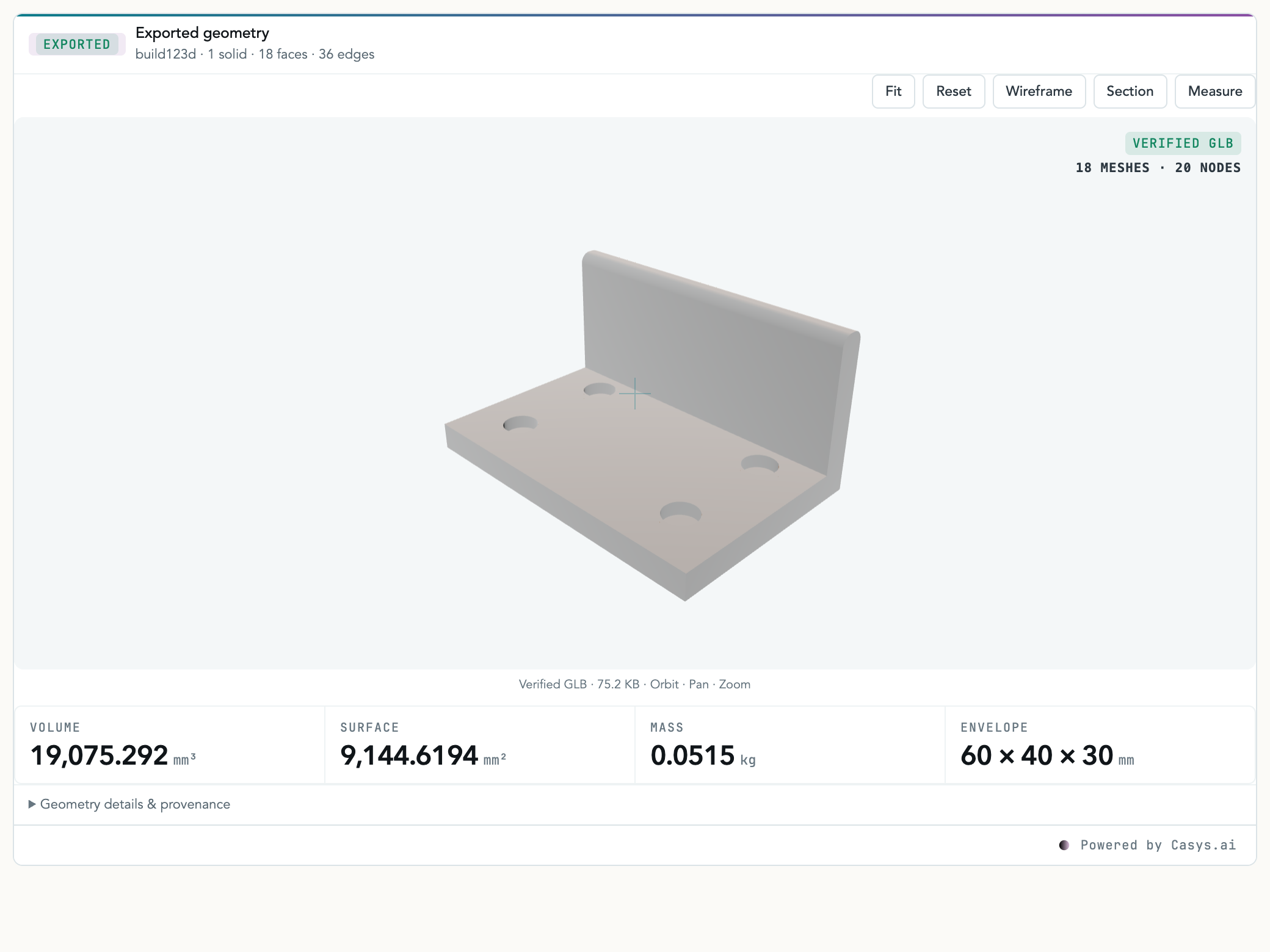Click the 'Exported geometry' title
Viewport: 1270px width, 952px height.
point(202,33)
